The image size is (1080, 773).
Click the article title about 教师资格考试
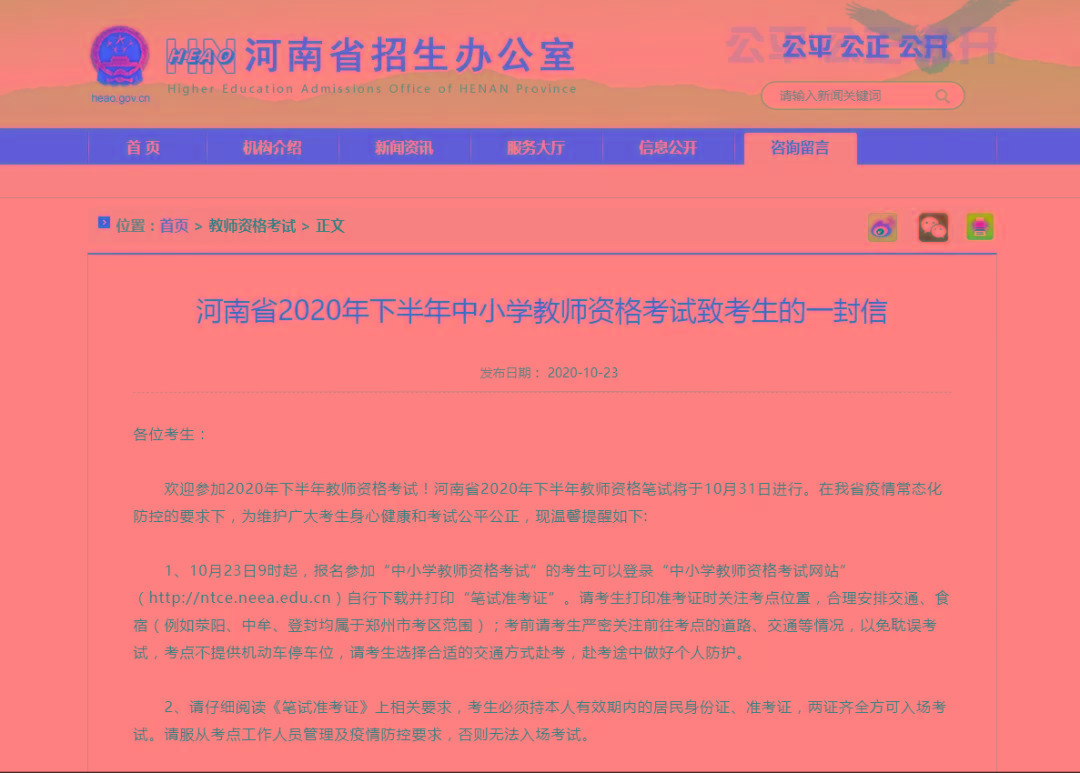(x=540, y=313)
